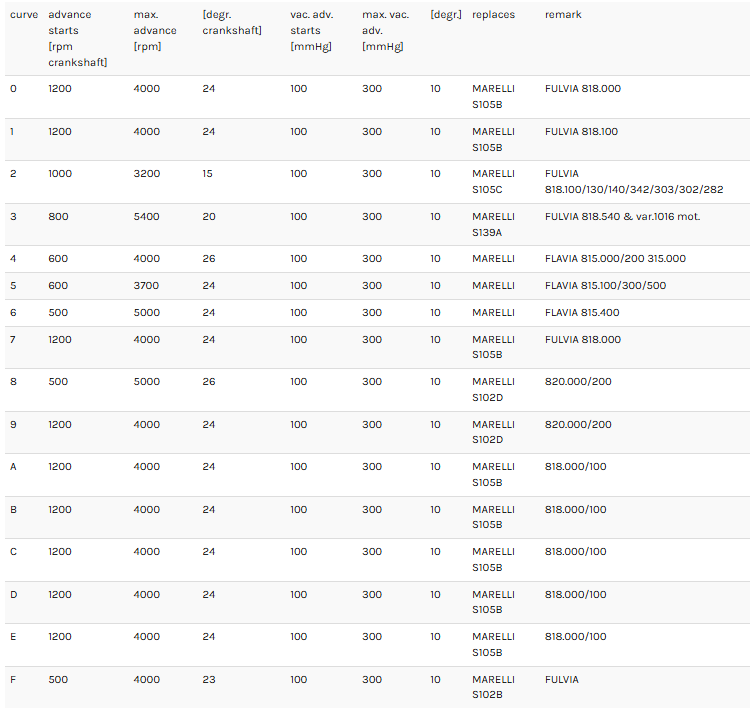Select 'FLAVIA 815.100/300/500' remark text
Image resolution: width=751 pixels, height=716 pixels.
(605, 285)
